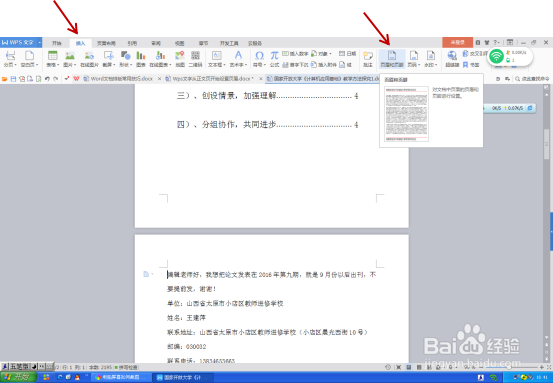
Task: Close the Wps文字从正文页开始设置页眉.docx tab
Action: coord(261,79)
